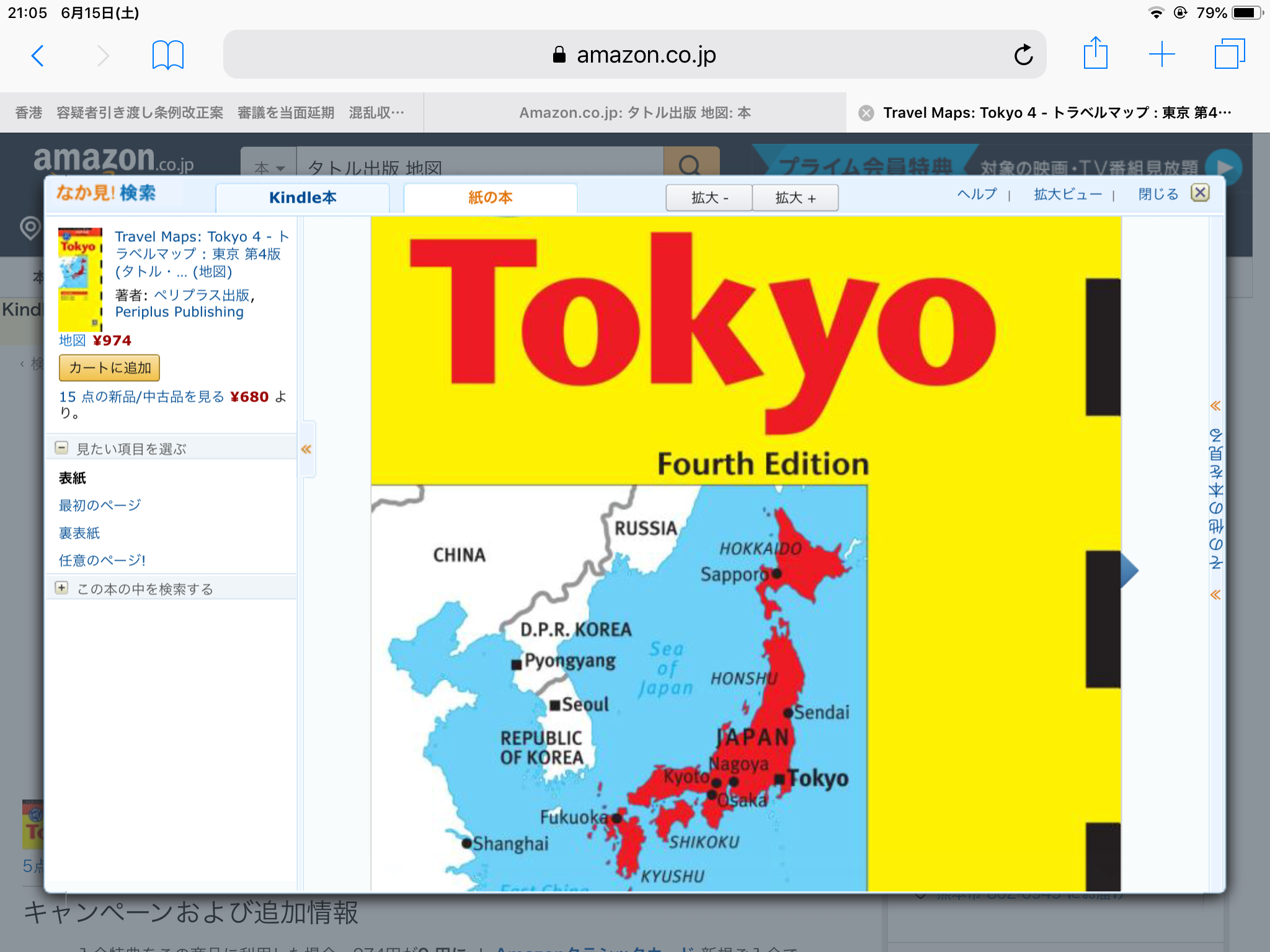Image resolution: width=1270 pixels, height=952 pixels.
Task: Click the 地図 format link
Action: click(72, 340)
